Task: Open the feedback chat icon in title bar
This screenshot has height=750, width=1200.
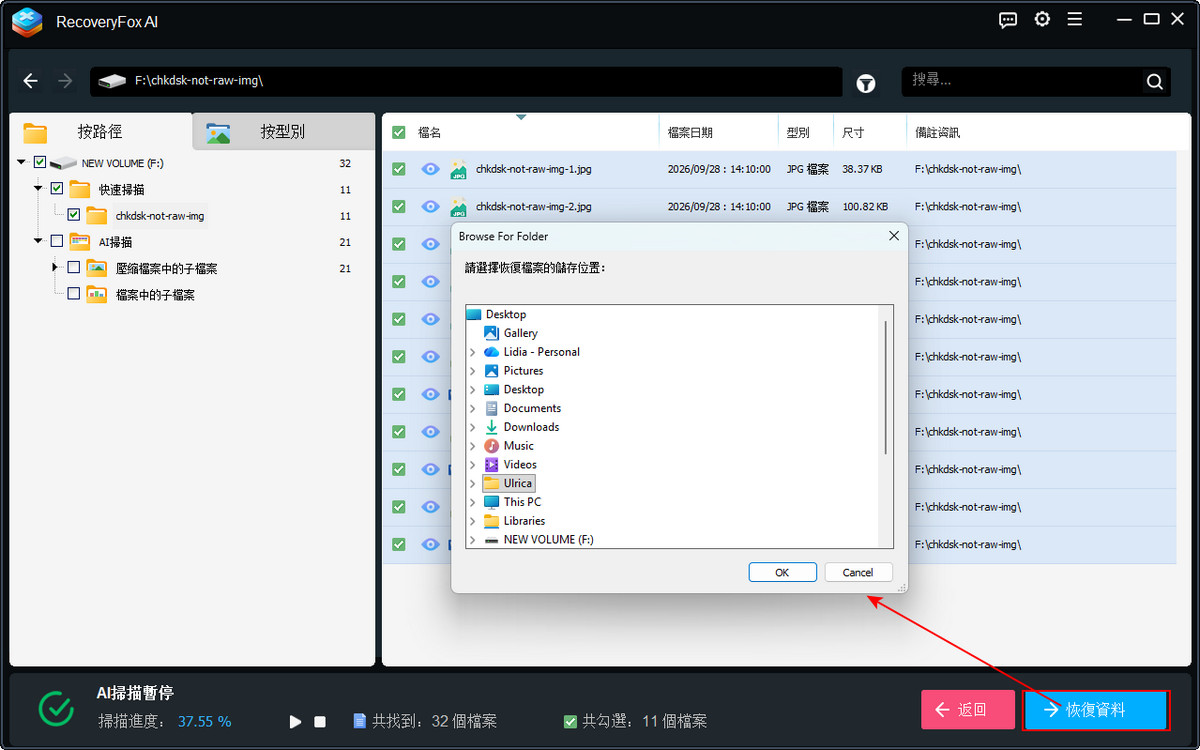Action: (1008, 19)
